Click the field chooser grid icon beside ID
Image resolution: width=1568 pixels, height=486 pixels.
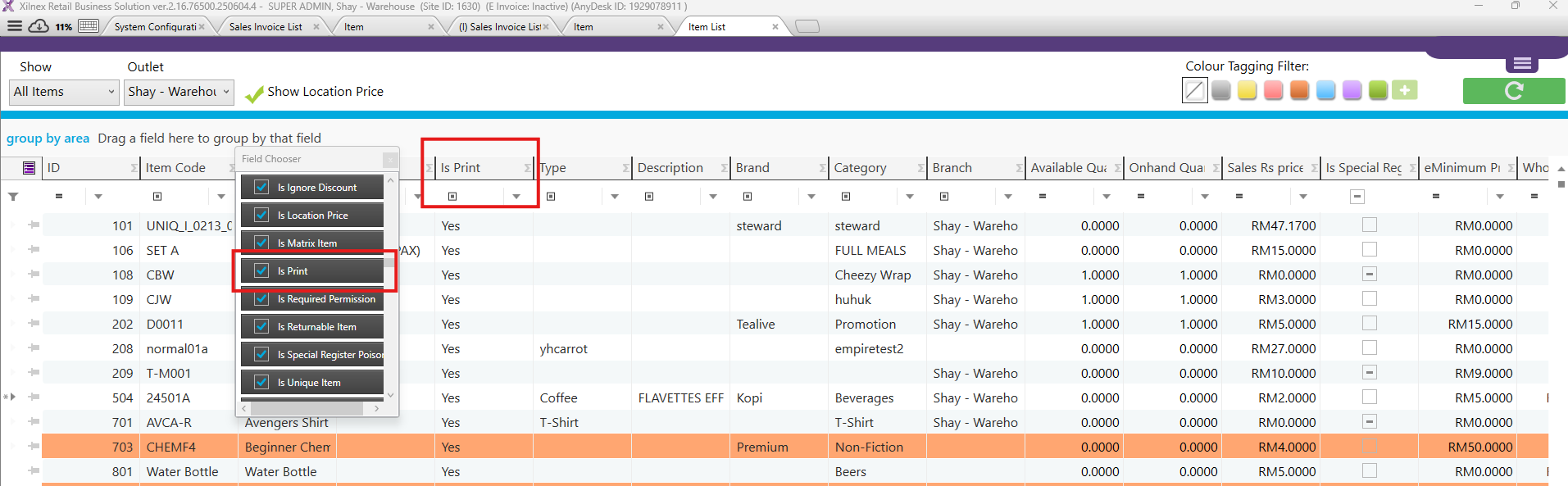coord(30,168)
